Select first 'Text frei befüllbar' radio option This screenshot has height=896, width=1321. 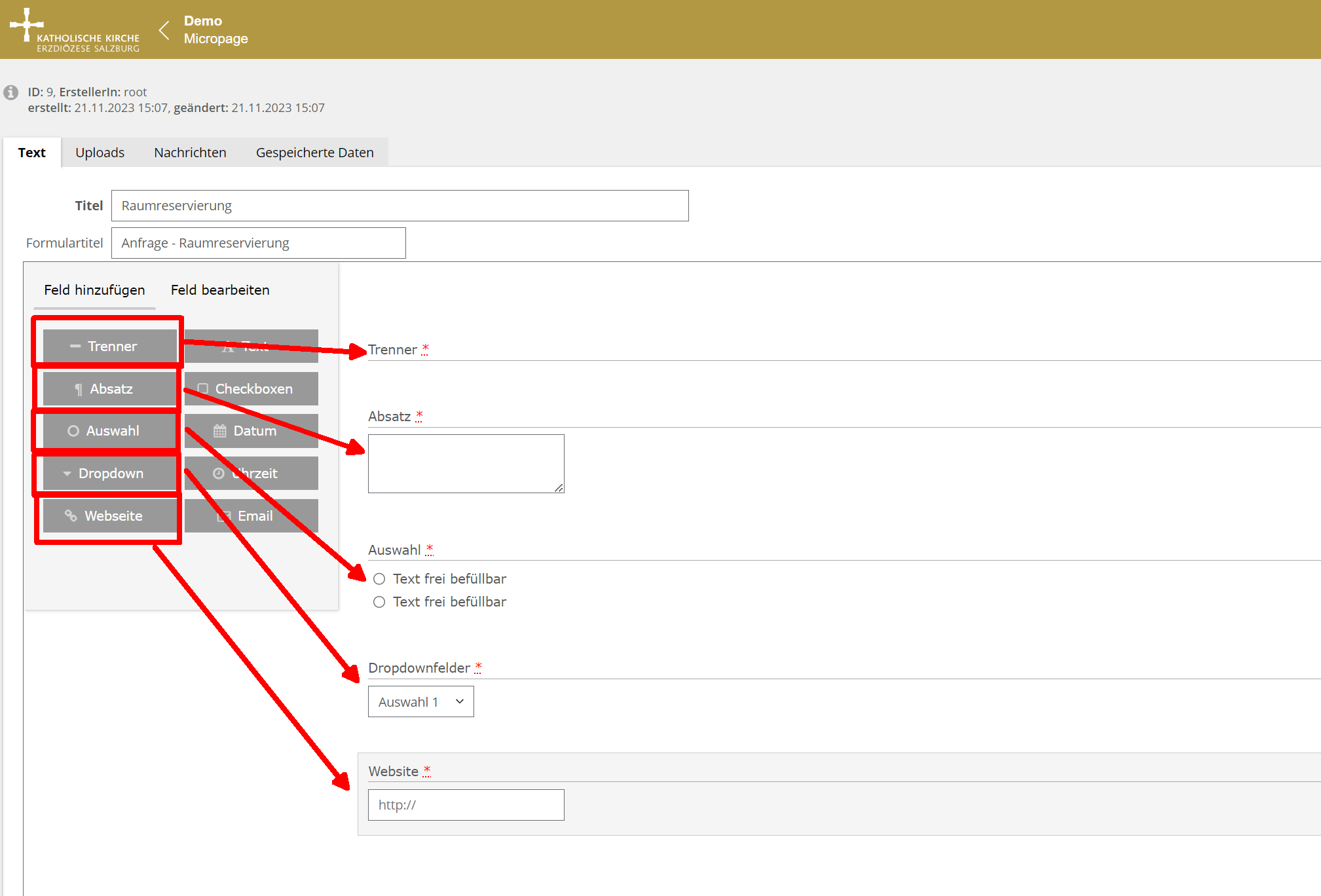click(x=379, y=579)
